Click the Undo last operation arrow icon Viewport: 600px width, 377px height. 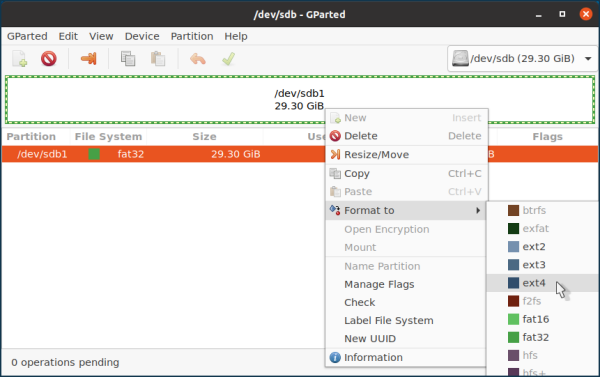click(x=198, y=59)
